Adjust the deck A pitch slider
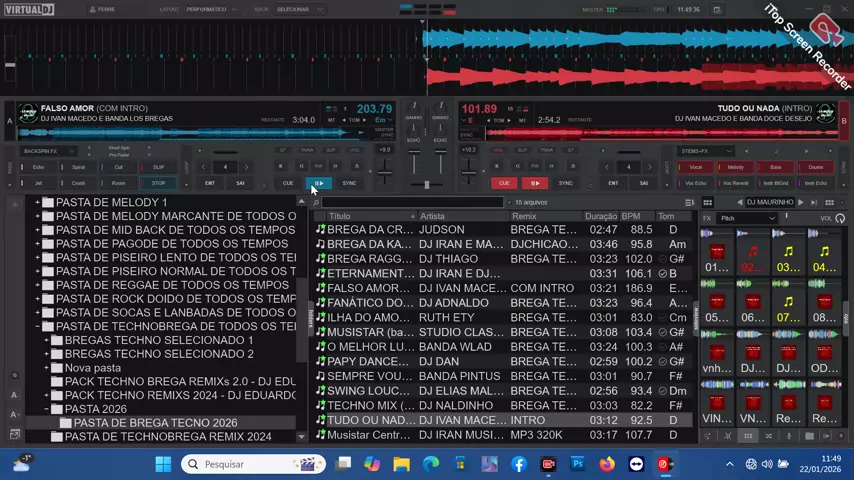The height and width of the screenshot is (480, 854). (384, 172)
